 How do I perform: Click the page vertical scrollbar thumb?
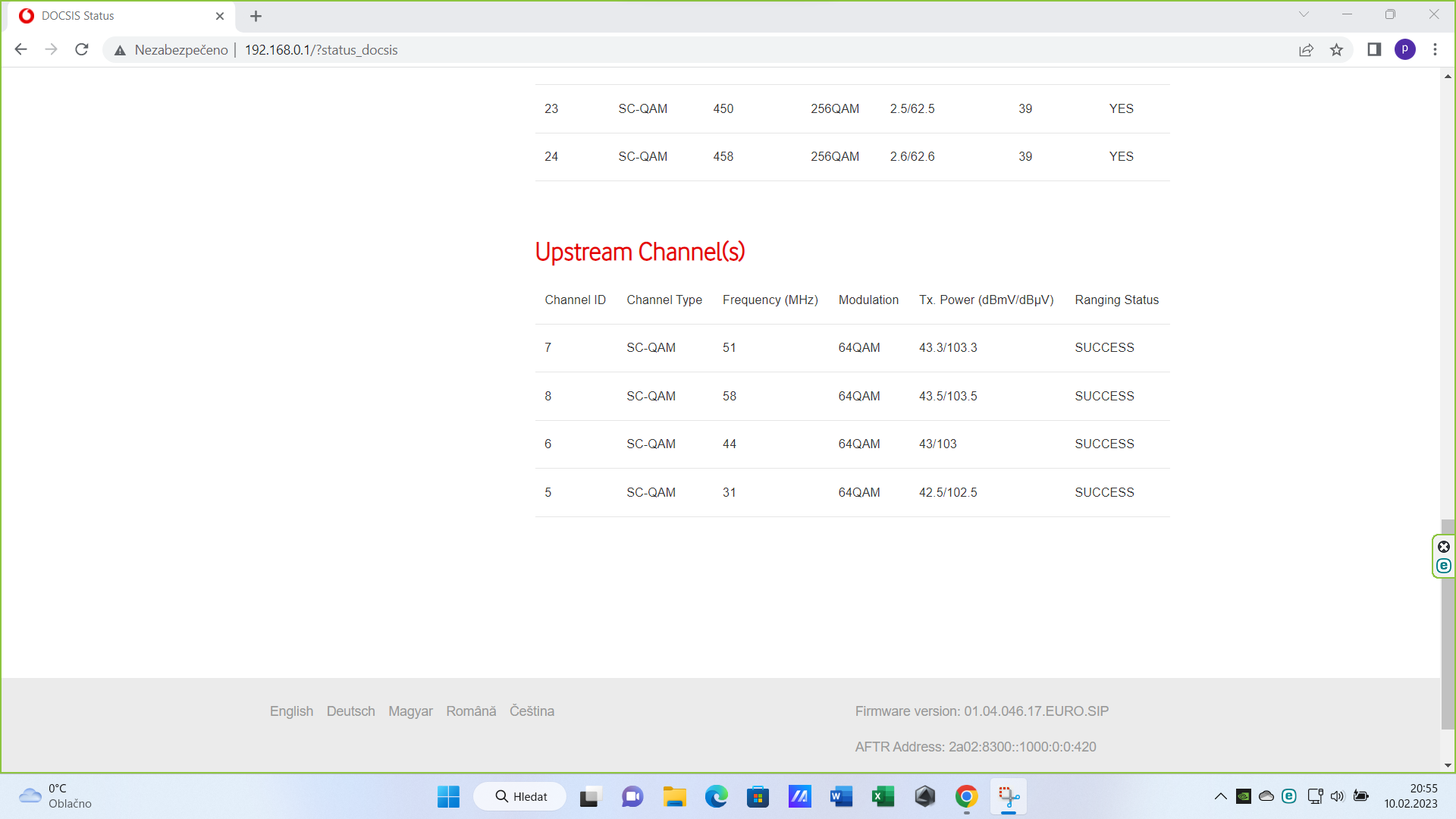point(1448,624)
